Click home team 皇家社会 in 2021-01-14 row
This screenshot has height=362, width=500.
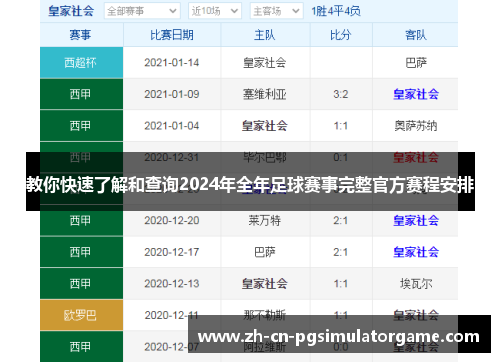pyautogui.click(x=265, y=63)
